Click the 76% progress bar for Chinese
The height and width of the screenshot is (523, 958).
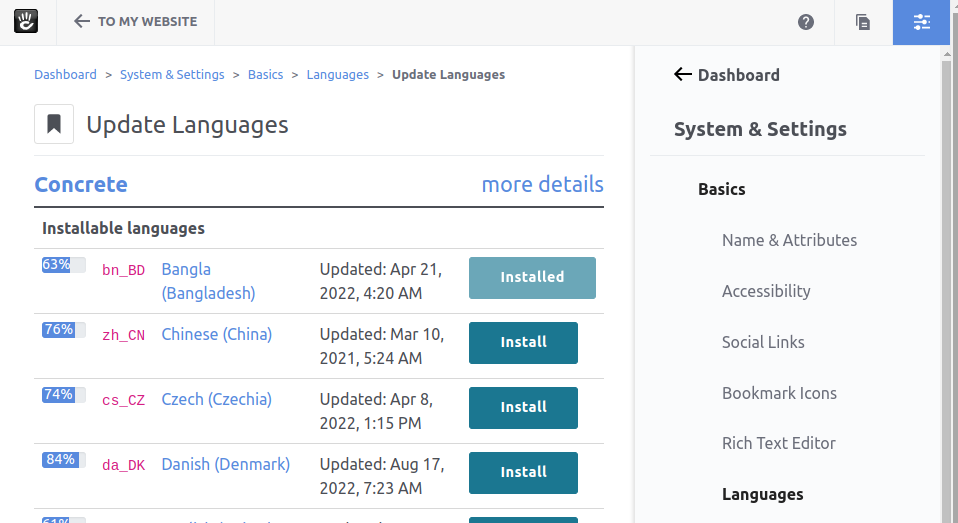(x=64, y=329)
